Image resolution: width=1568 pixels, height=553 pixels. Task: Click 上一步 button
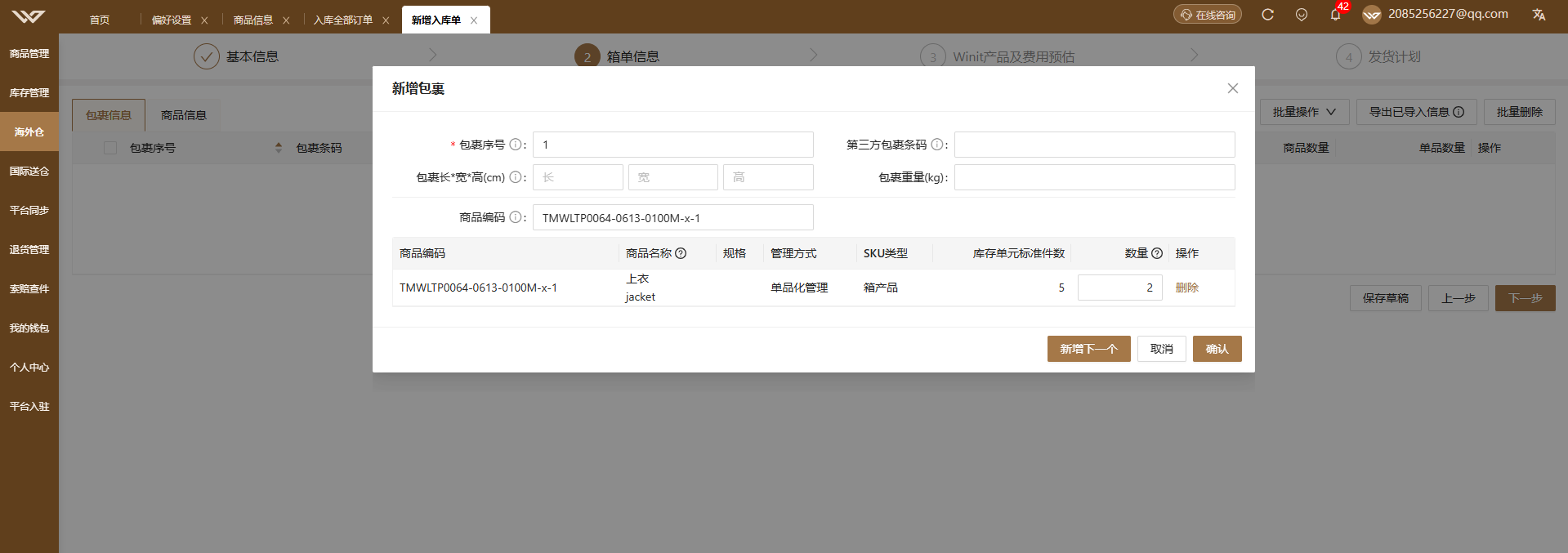(1459, 298)
